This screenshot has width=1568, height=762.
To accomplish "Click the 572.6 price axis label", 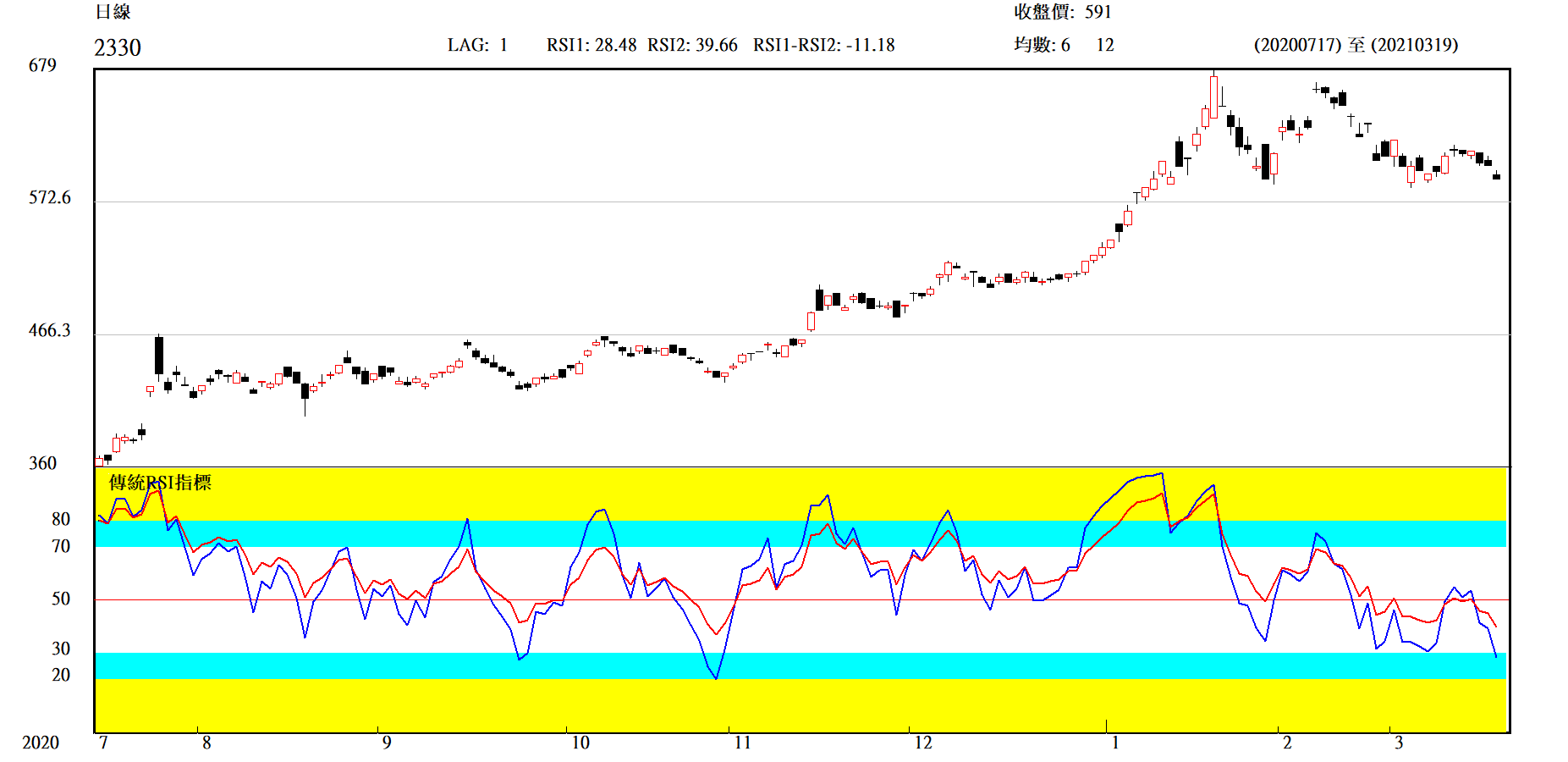I will click(x=50, y=197).
